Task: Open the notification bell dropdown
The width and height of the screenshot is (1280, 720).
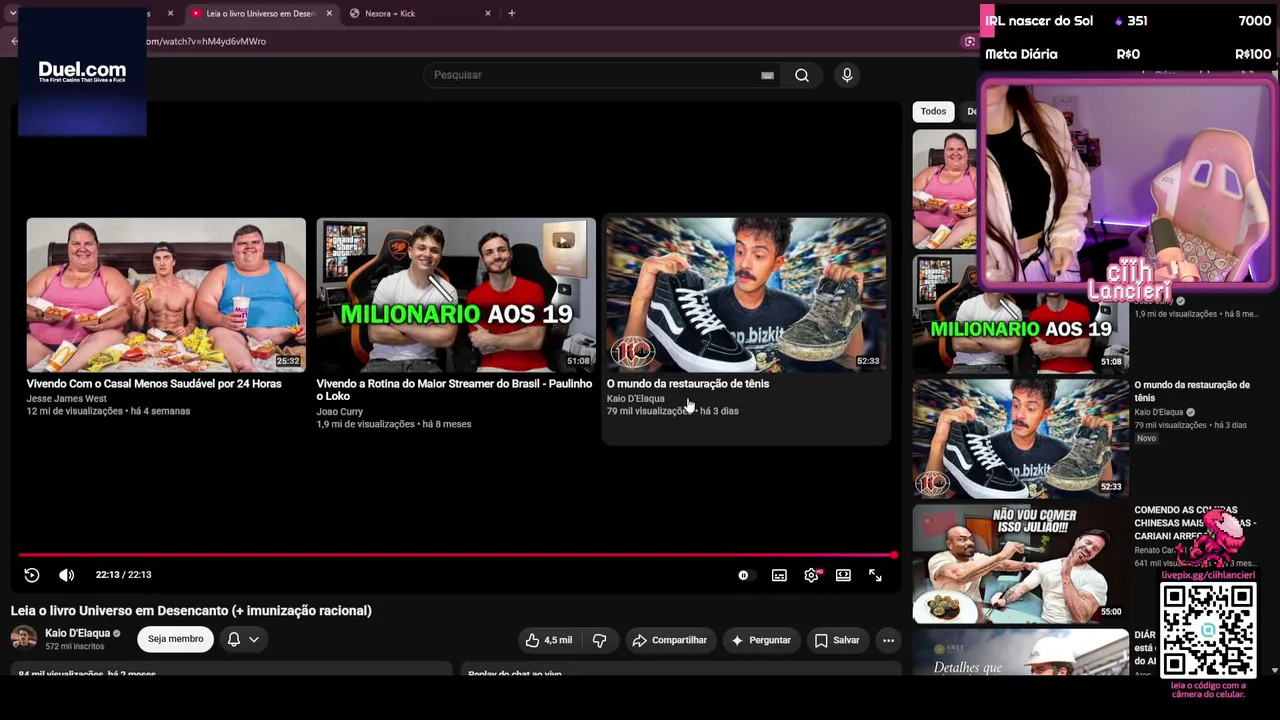Action: pos(243,639)
